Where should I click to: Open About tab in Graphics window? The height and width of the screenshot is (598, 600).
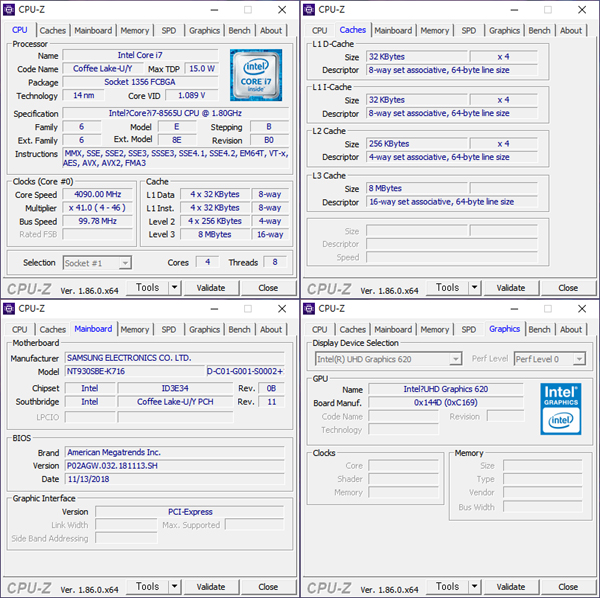[x=571, y=329]
